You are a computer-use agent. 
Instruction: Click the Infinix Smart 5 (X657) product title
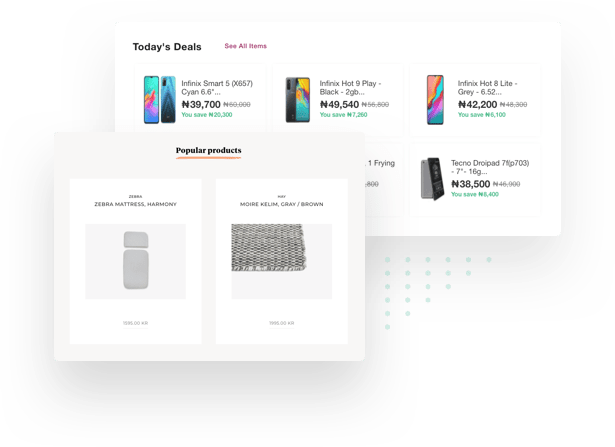[x=214, y=88]
